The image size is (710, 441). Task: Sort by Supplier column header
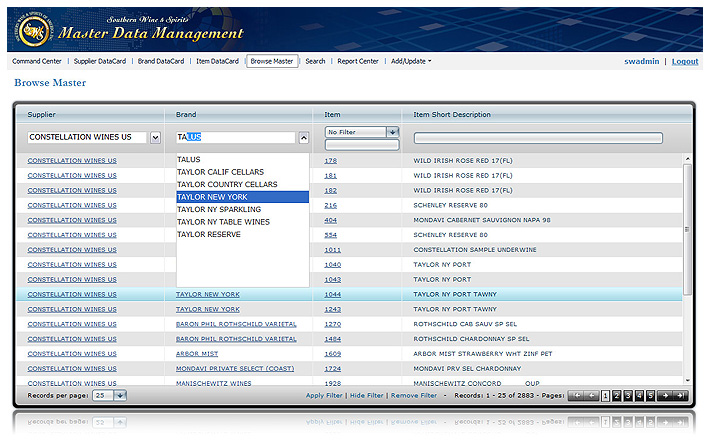coord(42,115)
